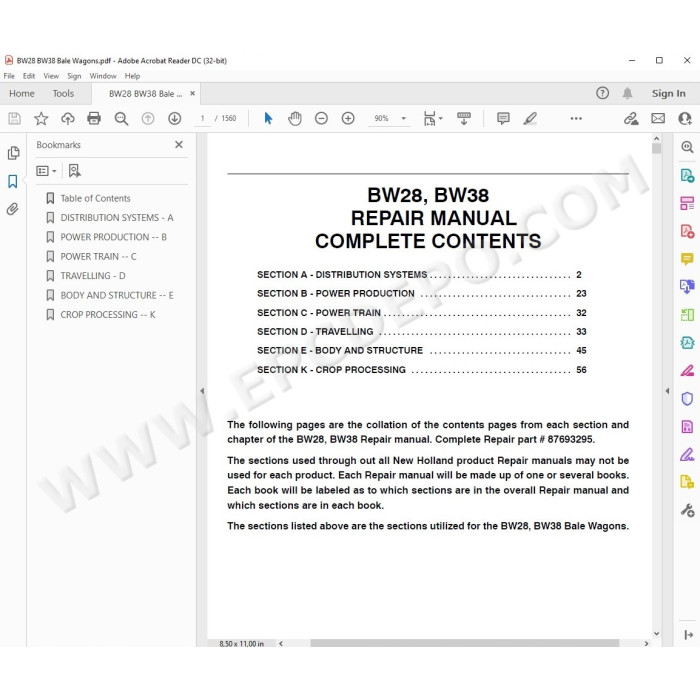Star this file with the bookmark star icon
Image resolution: width=700 pixels, height=700 pixels.
[x=41, y=118]
